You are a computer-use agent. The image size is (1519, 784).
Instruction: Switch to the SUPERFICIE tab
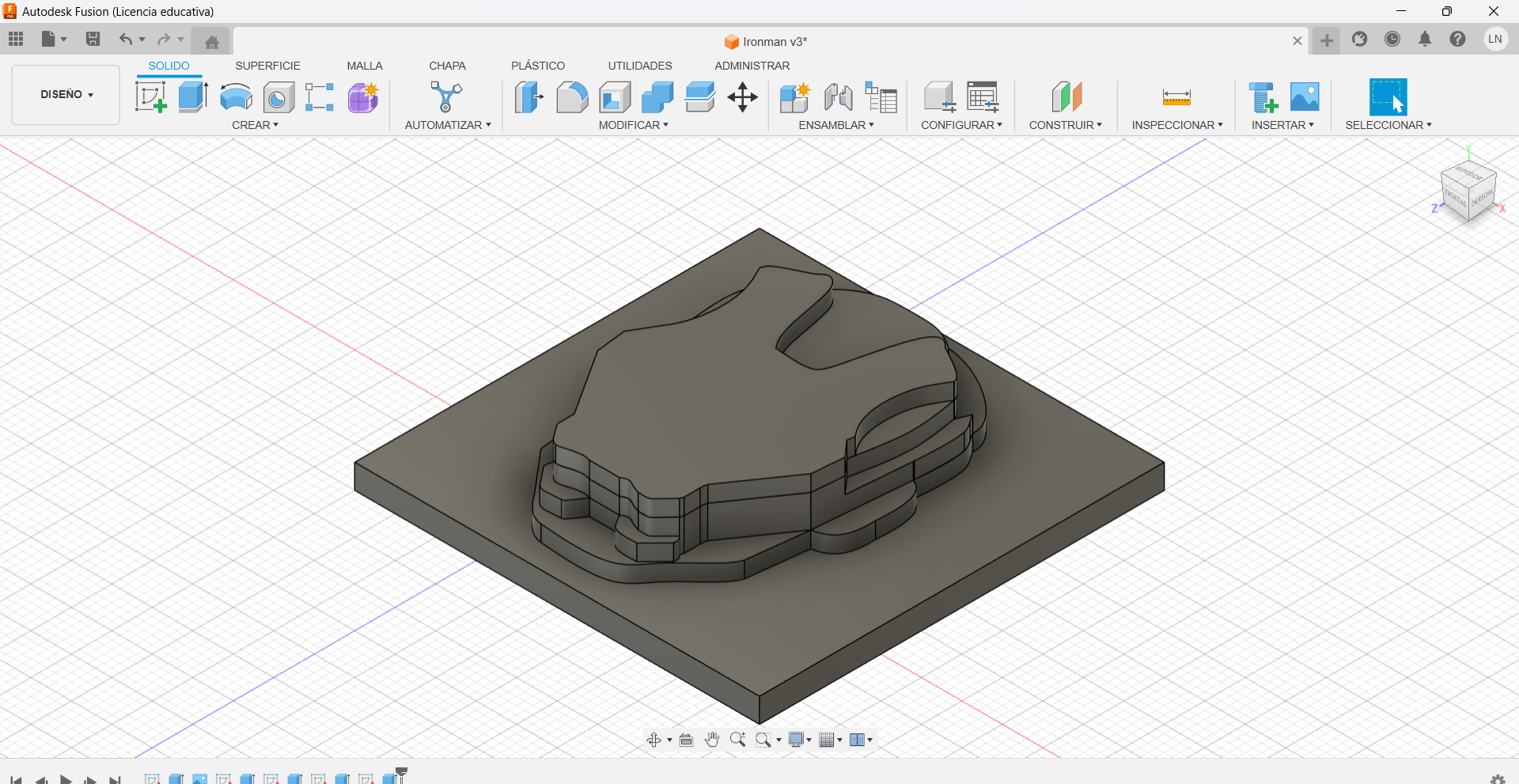[267, 66]
